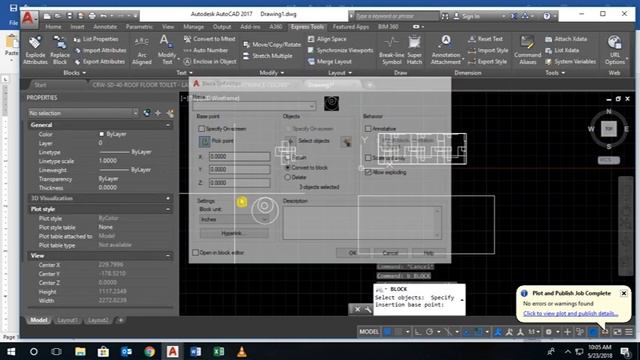Open Command Aliases editor

pos(527,50)
